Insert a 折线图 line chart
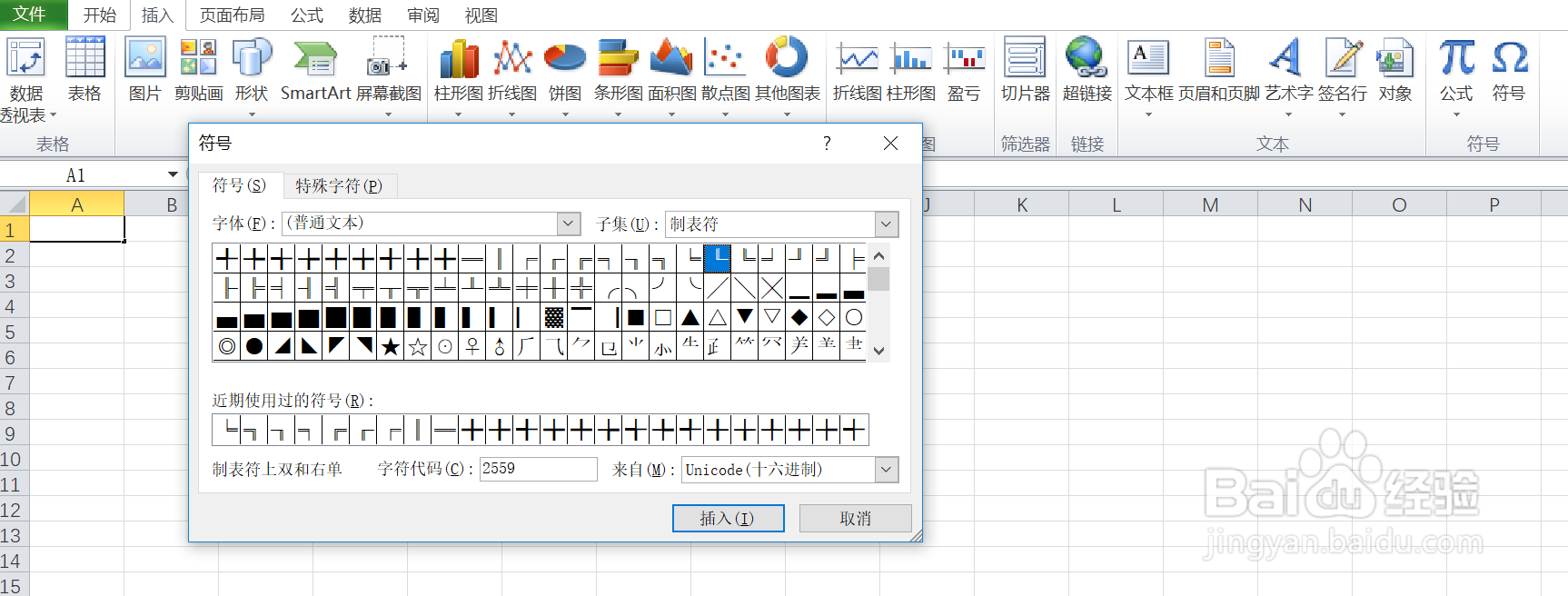 point(512,77)
